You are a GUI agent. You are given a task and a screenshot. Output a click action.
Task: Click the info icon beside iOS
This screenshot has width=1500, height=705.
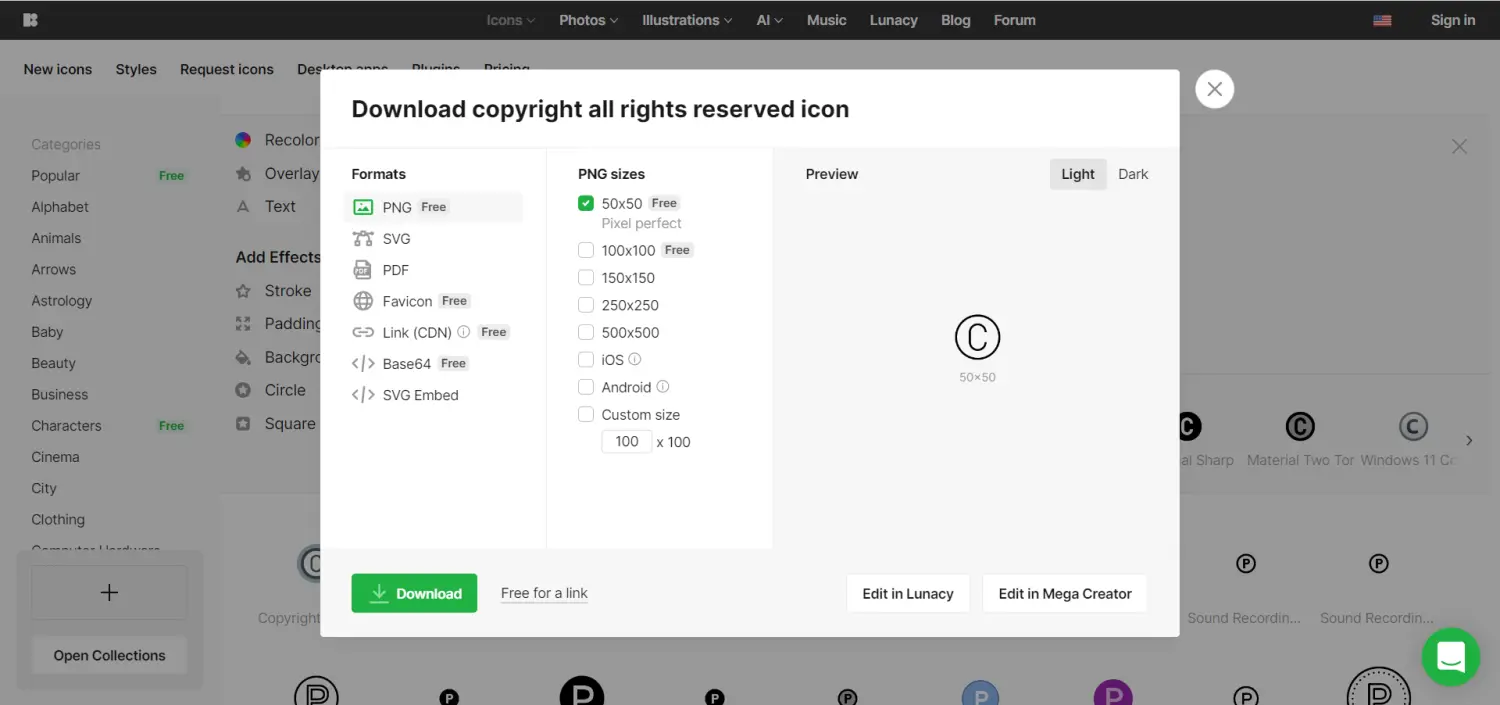[x=634, y=359]
